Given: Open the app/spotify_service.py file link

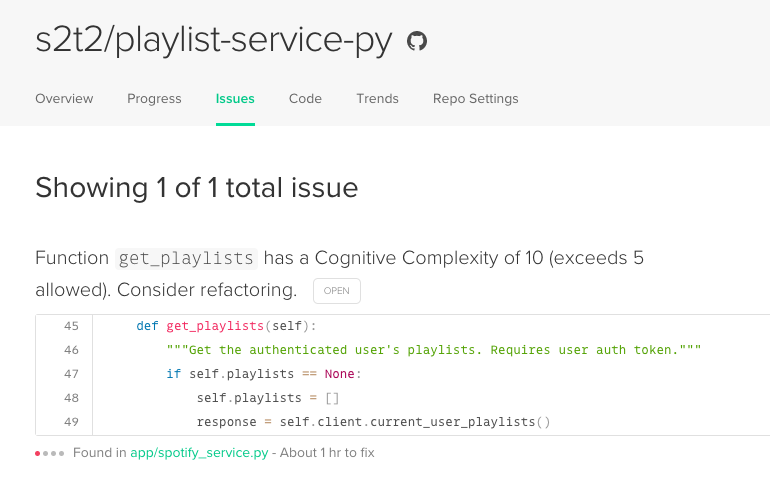Looking at the screenshot, I should (199, 453).
